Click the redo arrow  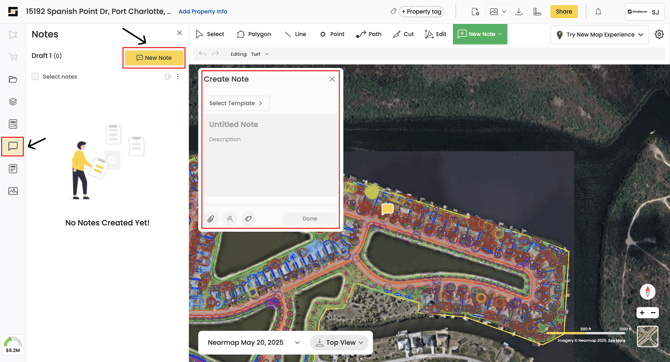coord(215,54)
